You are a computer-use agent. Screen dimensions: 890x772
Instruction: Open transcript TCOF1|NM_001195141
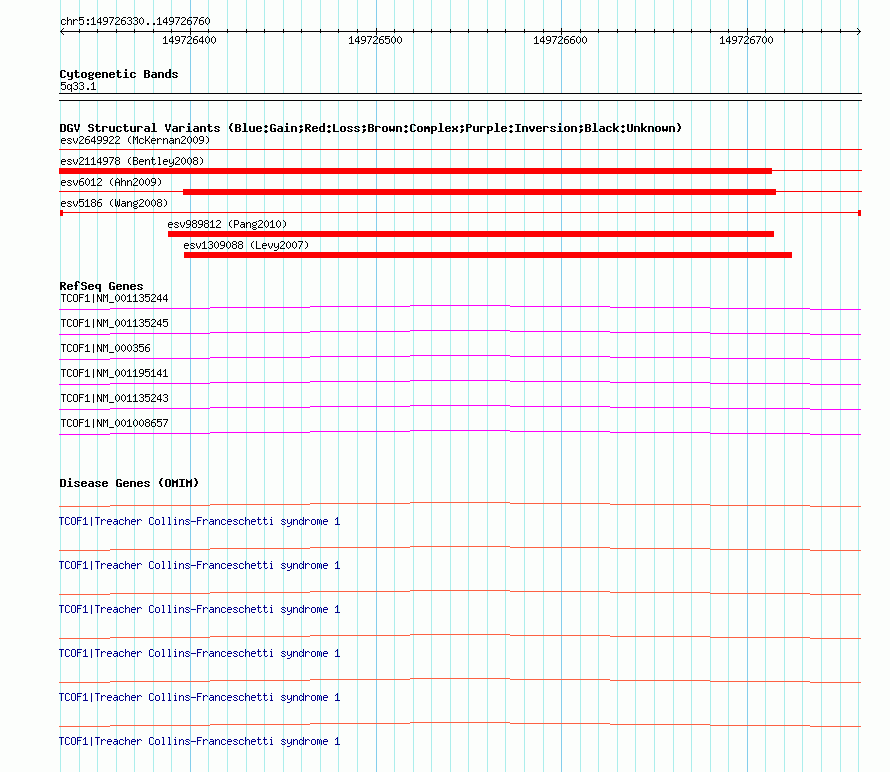point(114,374)
